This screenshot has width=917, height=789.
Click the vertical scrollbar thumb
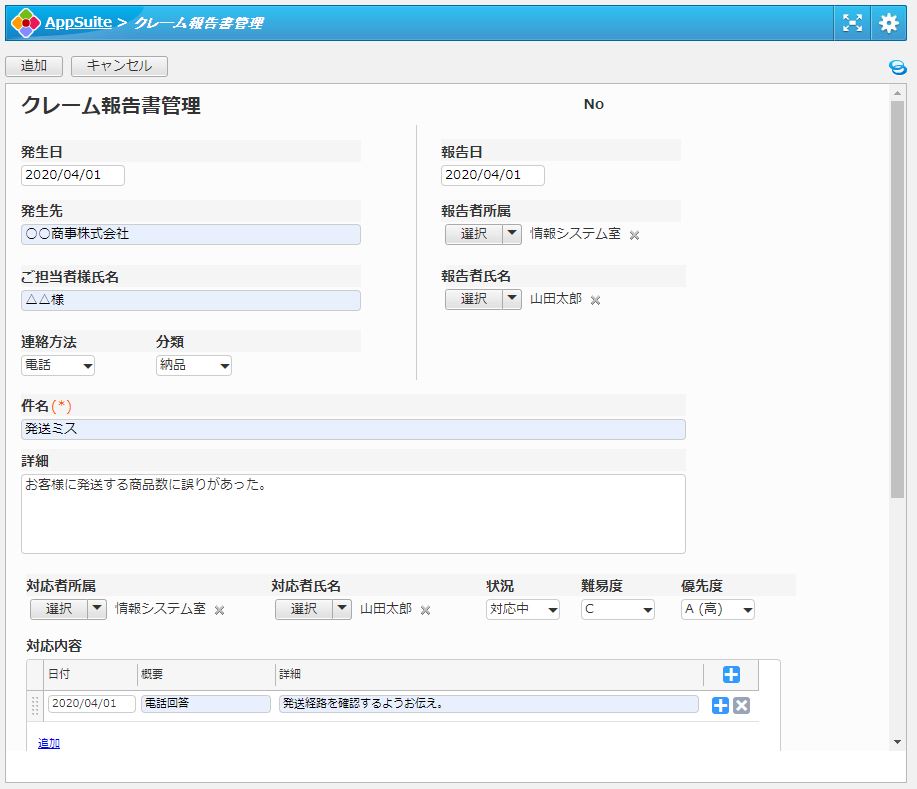point(897,300)
